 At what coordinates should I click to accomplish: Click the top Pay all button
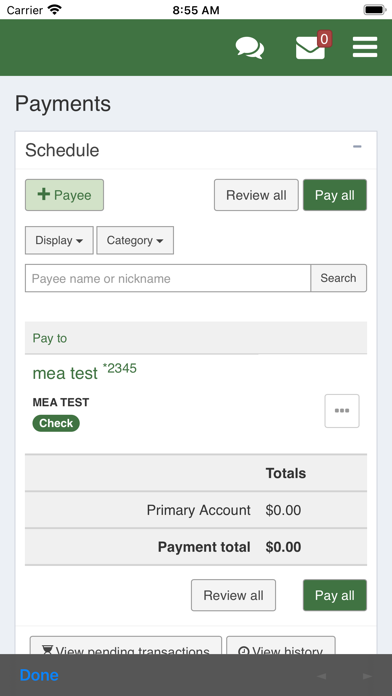(x=335, y=195)
